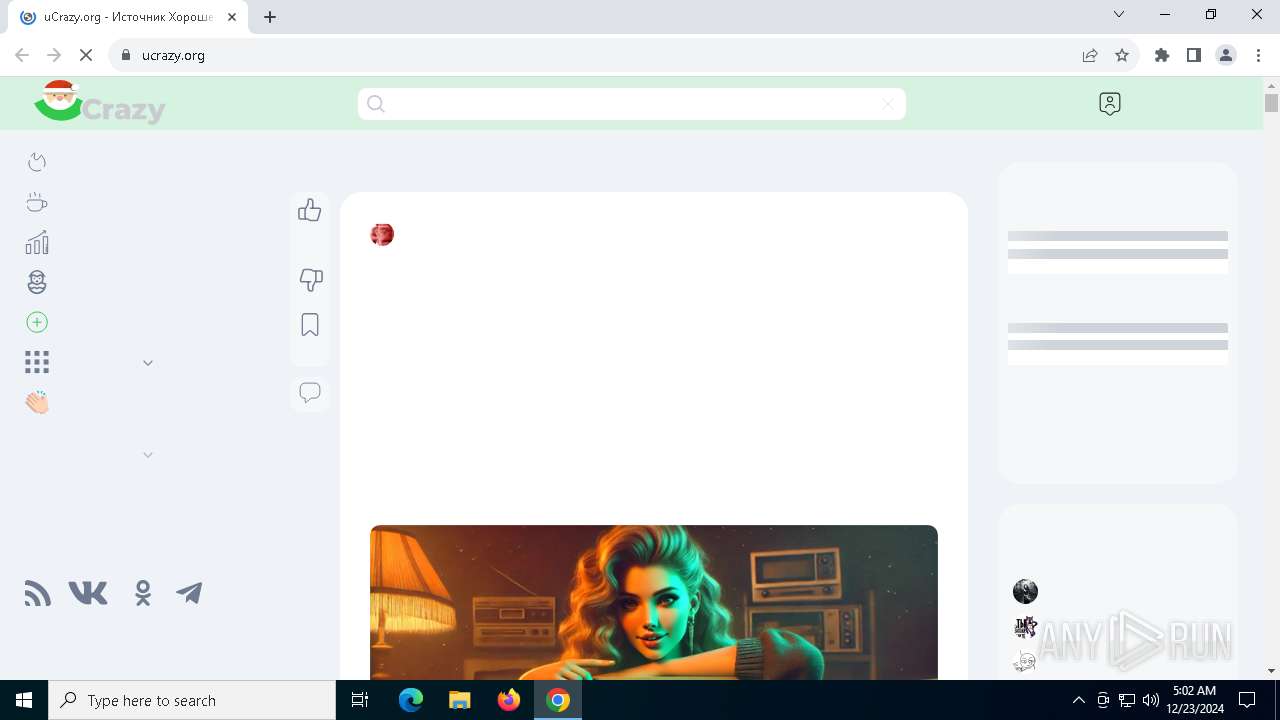
Task: Clear the site search with X
Action: [x=888, y=104]
